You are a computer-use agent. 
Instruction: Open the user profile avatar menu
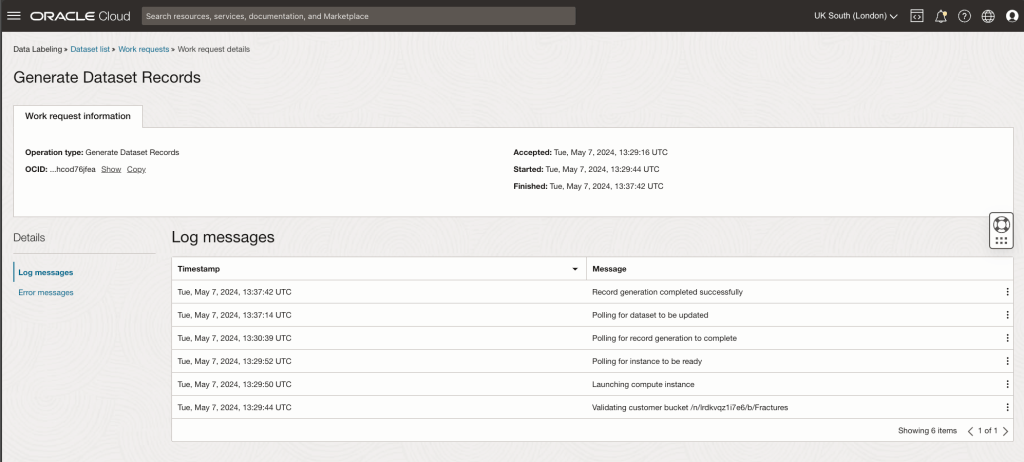pos(1011,16)
